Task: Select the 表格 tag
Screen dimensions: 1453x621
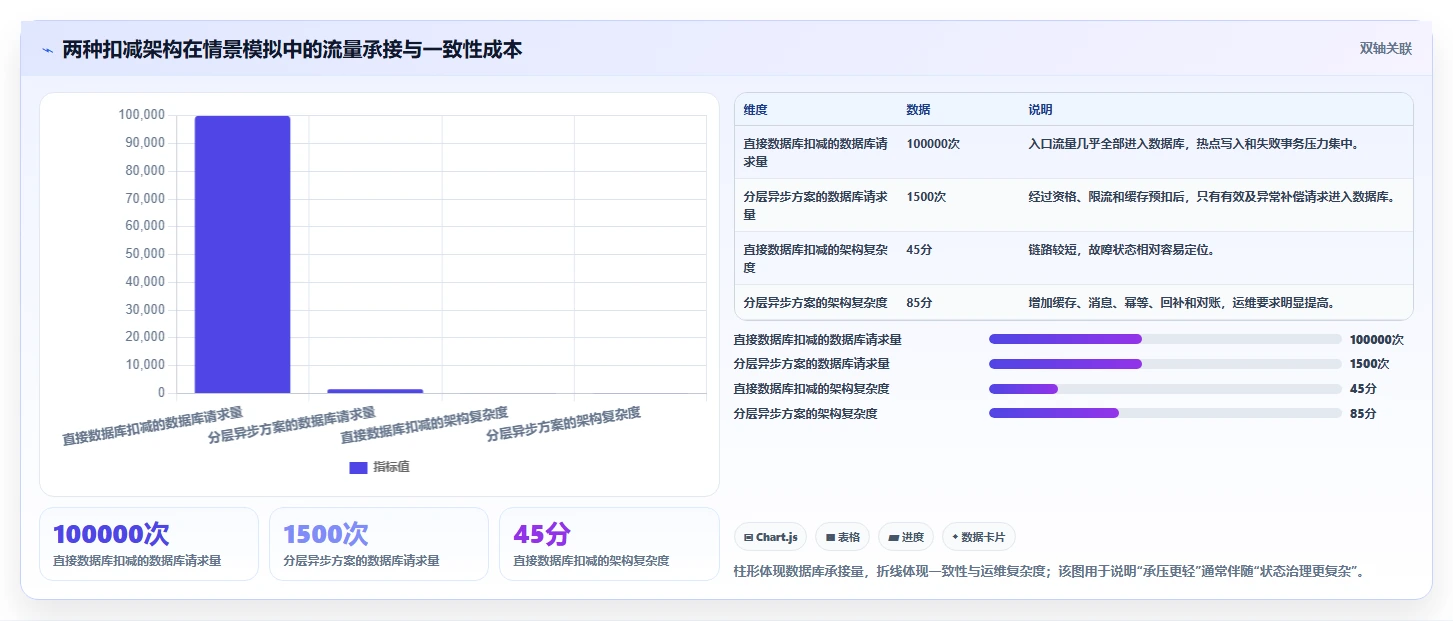Action: pos(843,537)
